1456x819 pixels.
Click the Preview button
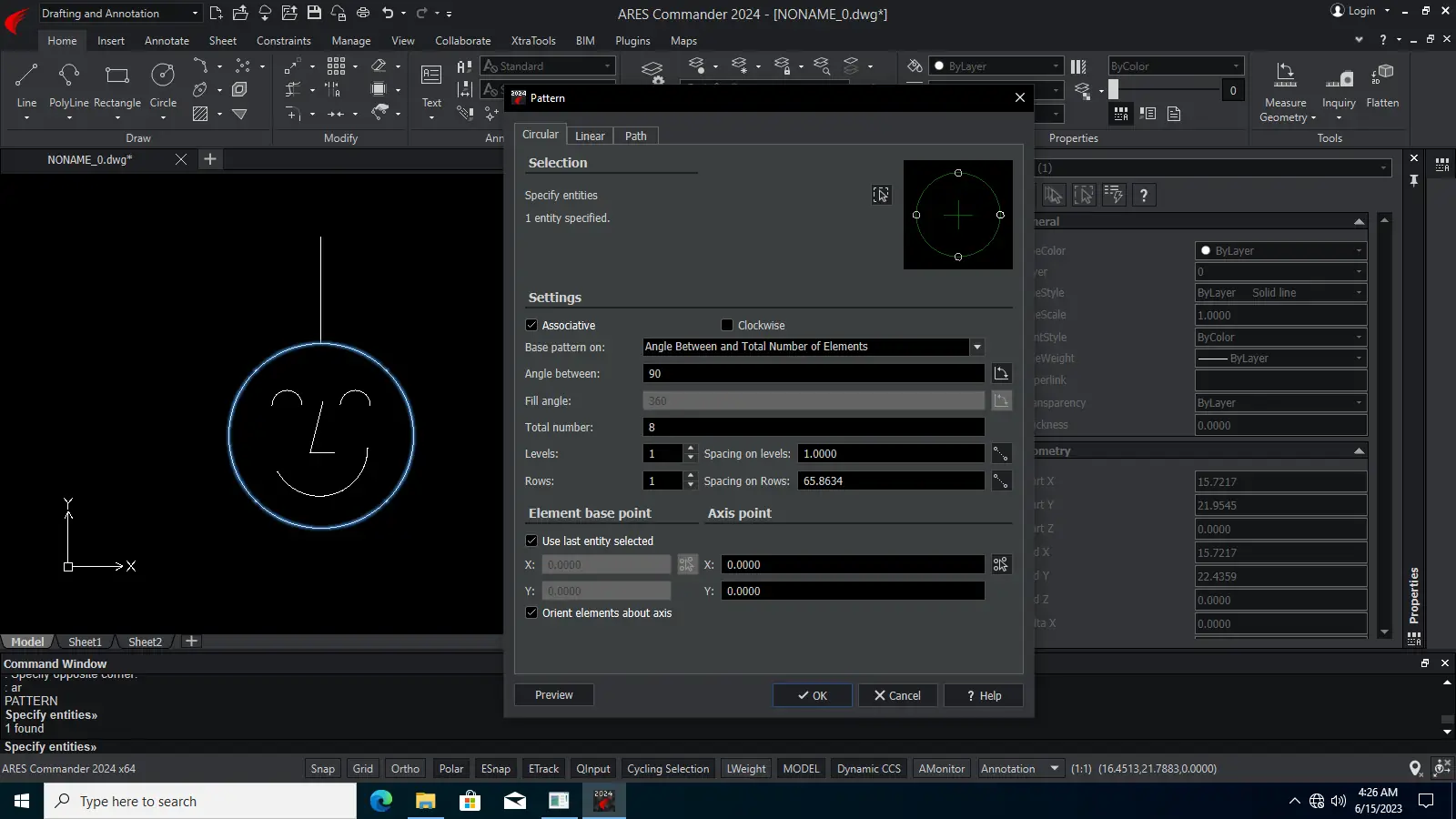[553, 695]
